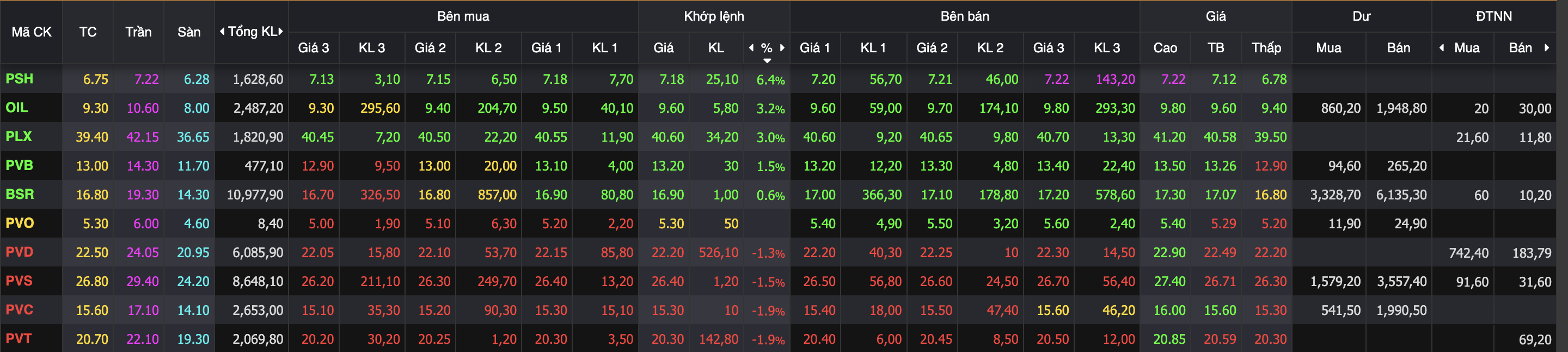Click sort-down arrow under % header
Screen dimensions: 1568x352
[767, 60]
